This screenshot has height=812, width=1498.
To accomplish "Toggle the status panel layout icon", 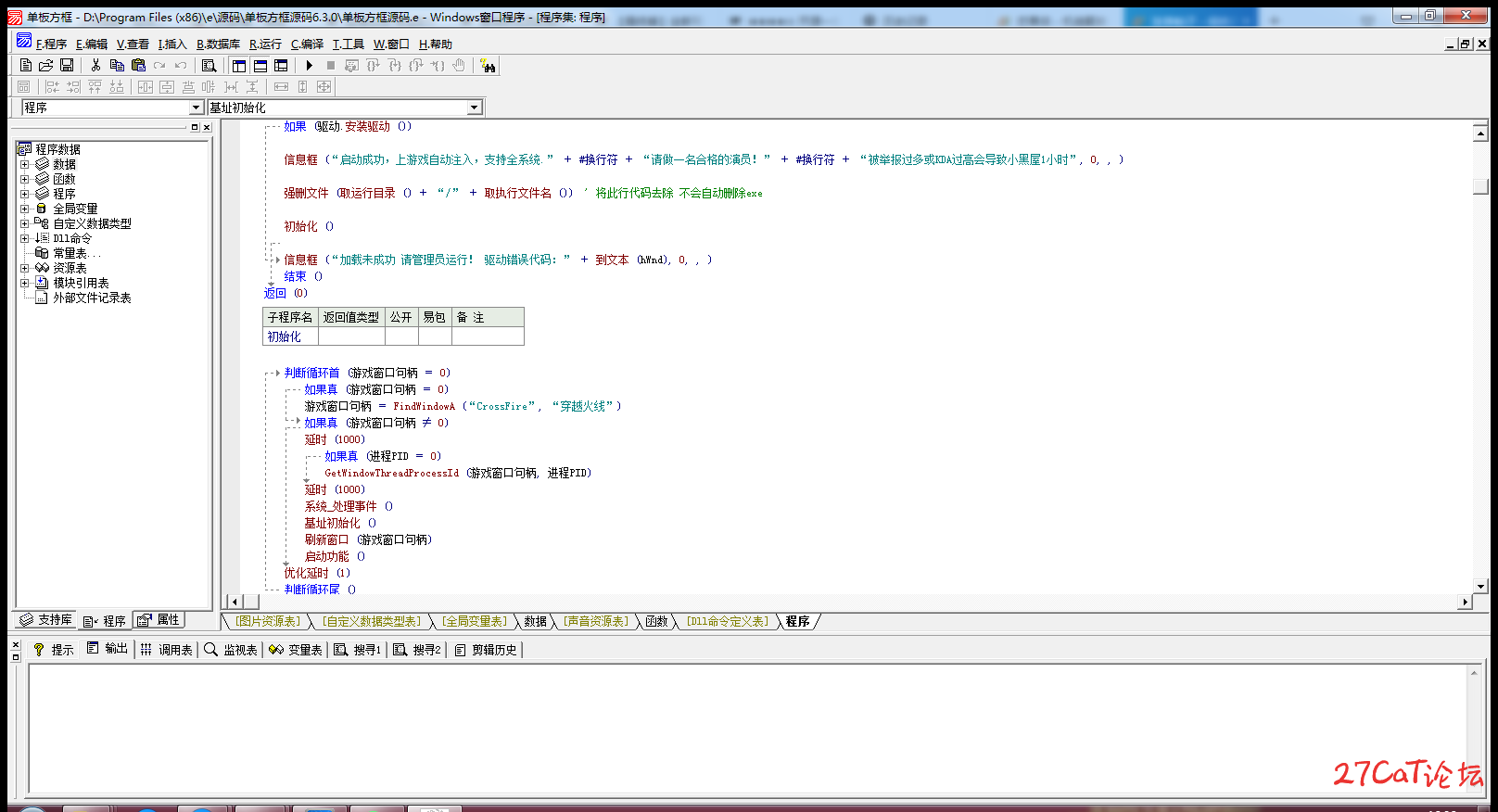I will 260,65.
